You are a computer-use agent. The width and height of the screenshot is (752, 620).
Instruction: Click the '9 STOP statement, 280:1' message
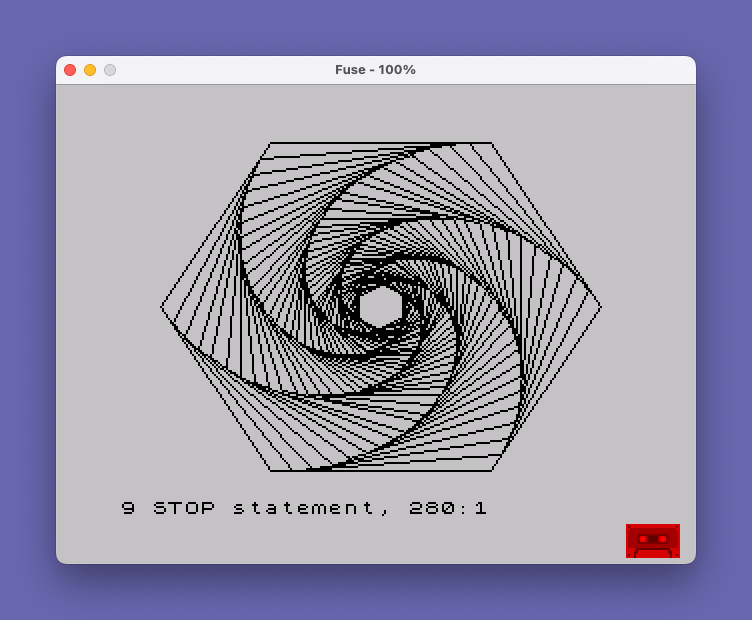point(304,508)
